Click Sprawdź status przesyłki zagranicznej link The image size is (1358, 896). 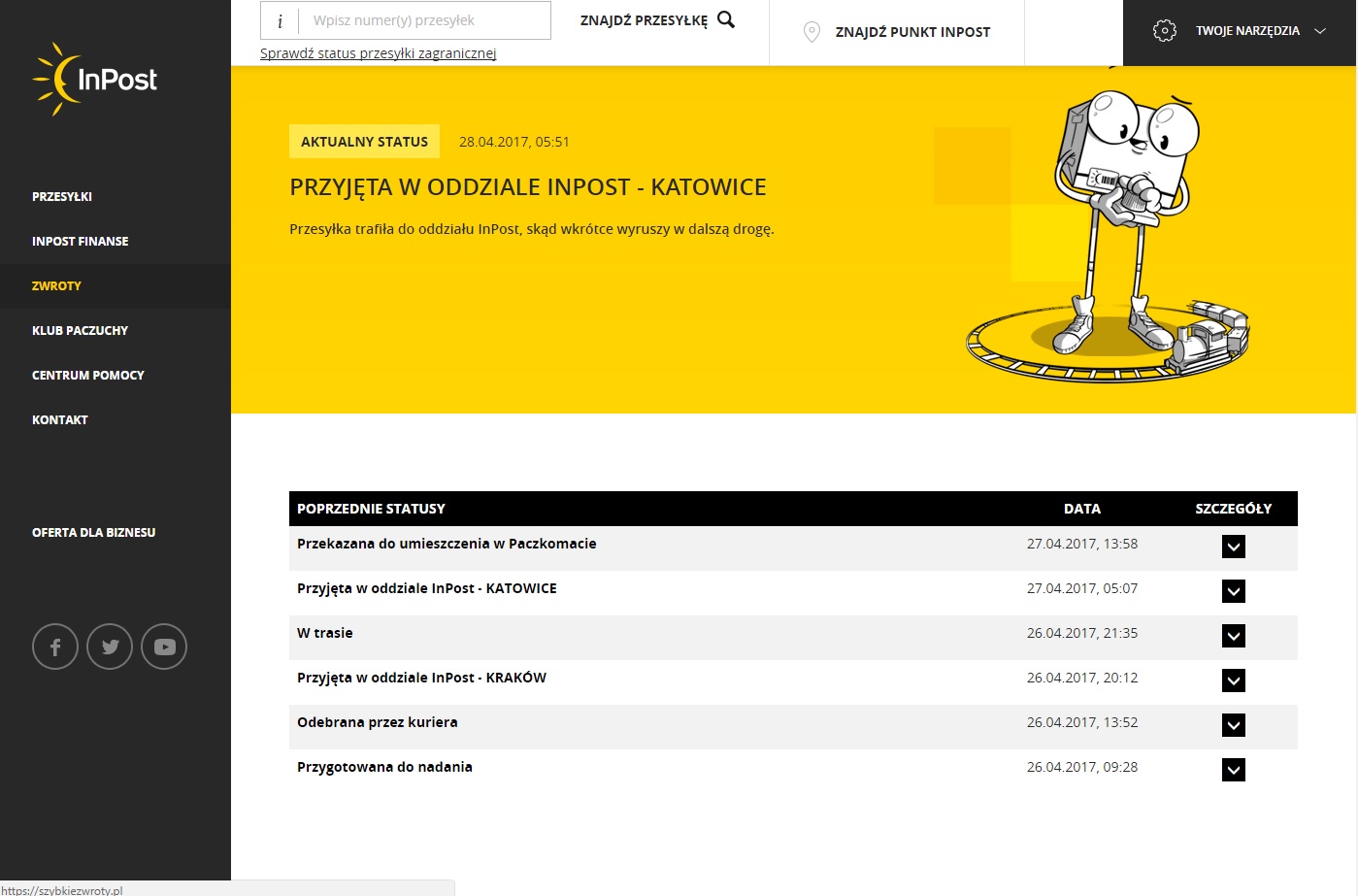[379, 53]
